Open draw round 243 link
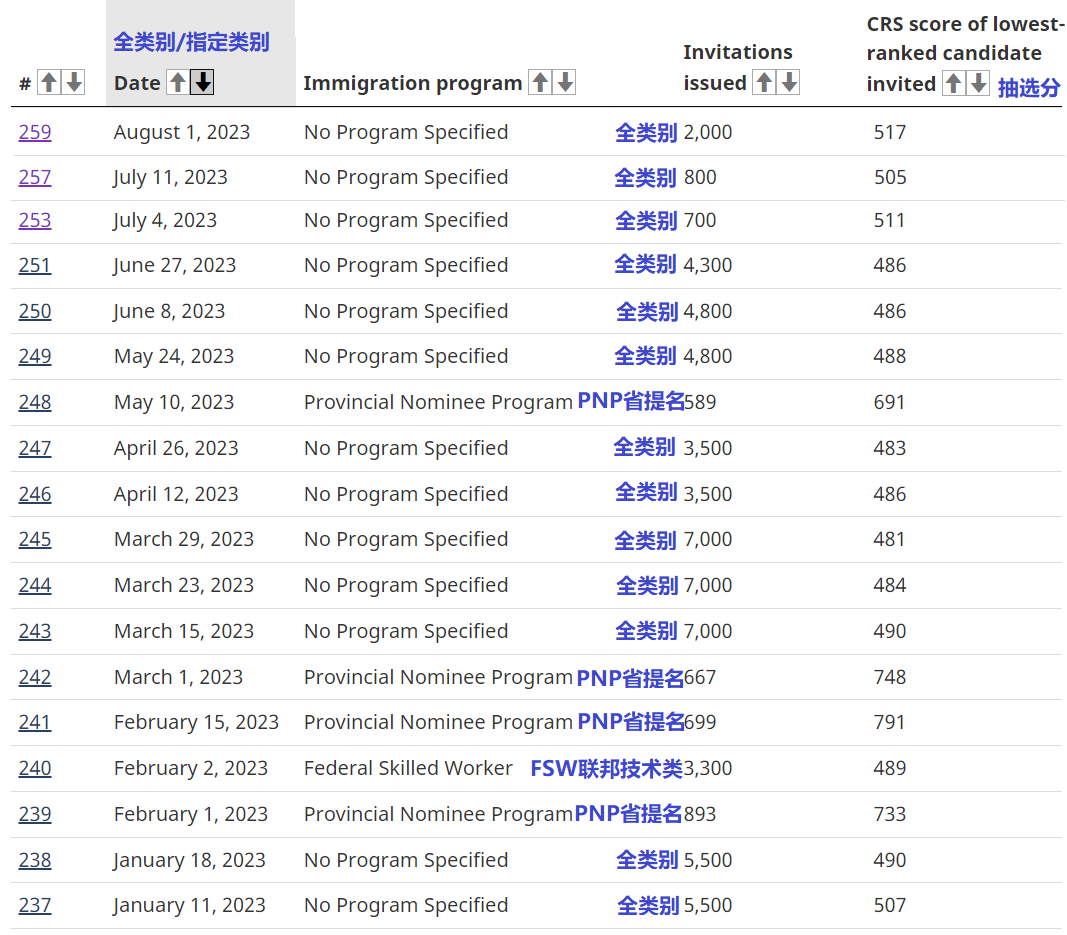This screenshot has width=1067, height=935. click(x=35, y=631)
